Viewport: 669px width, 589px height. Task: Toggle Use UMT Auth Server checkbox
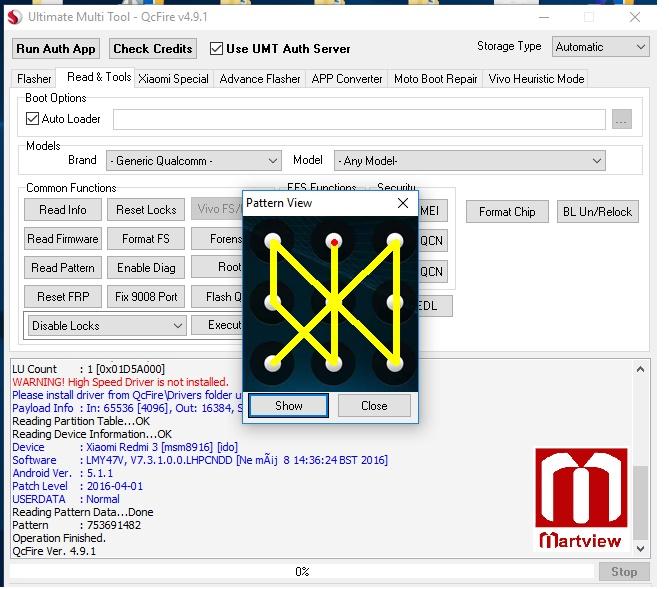point(216,49)
